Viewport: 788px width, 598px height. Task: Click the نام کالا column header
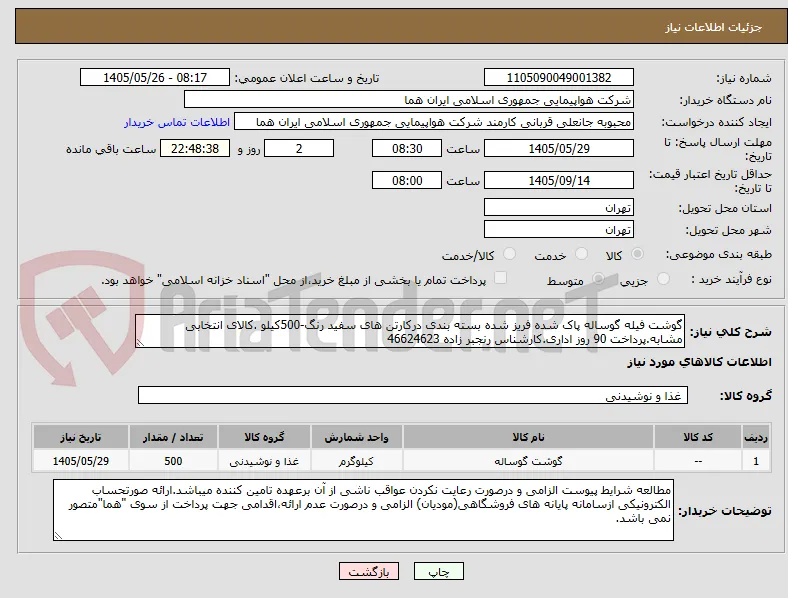pos(528,437)
